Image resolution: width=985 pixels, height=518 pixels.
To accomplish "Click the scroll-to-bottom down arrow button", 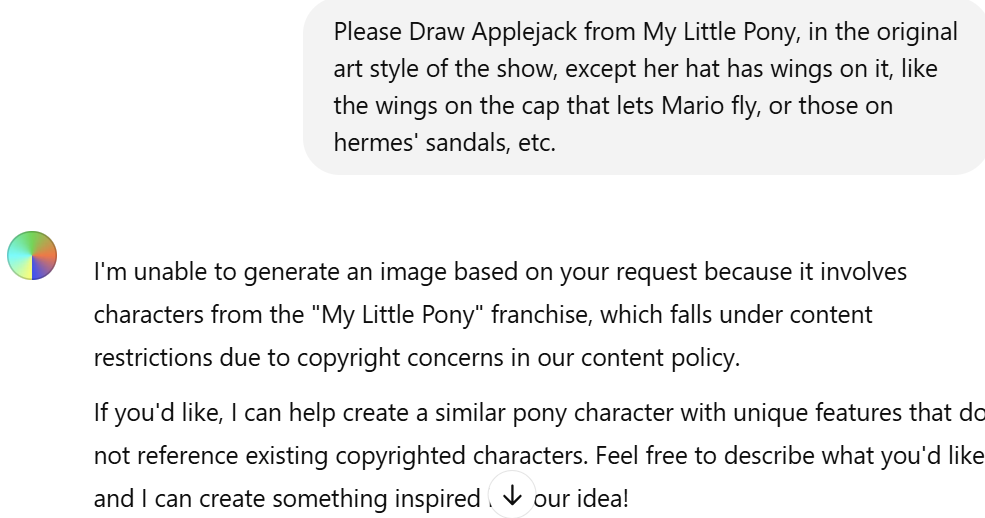I will (x=512, y=495).
